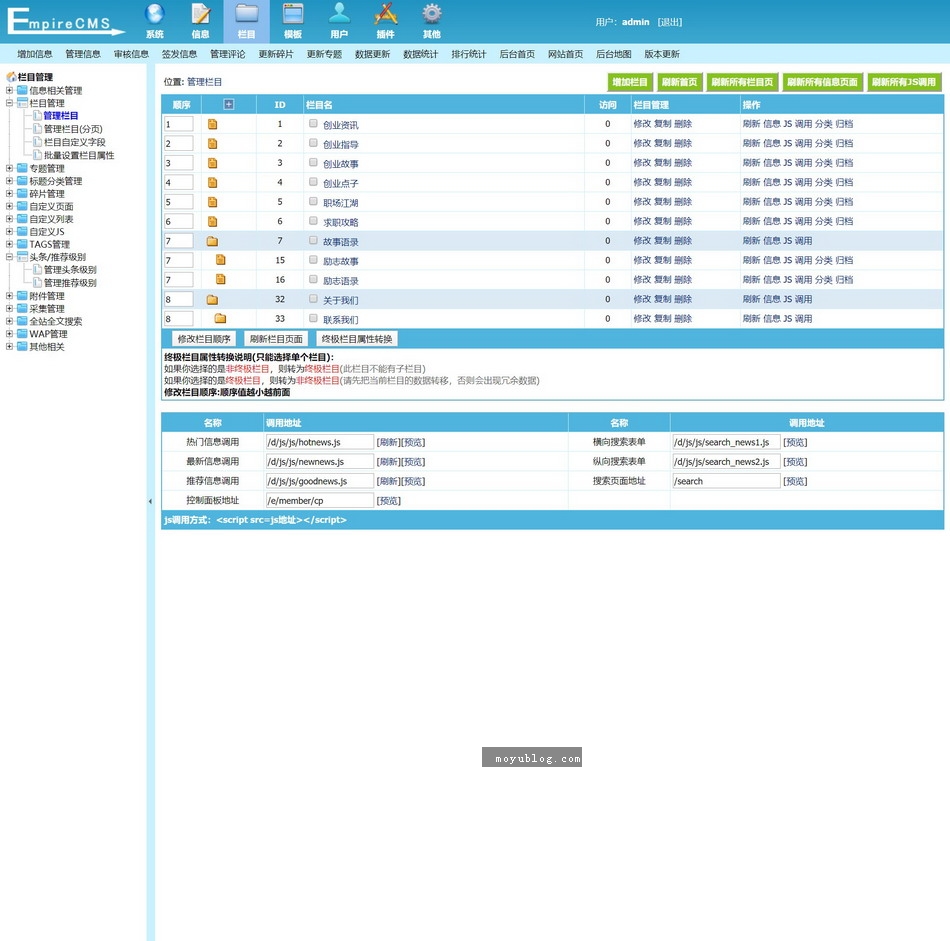950x941 pixels.
Task: Expand the 信息相关管理 tree node
Action: (x=9, y=90)
